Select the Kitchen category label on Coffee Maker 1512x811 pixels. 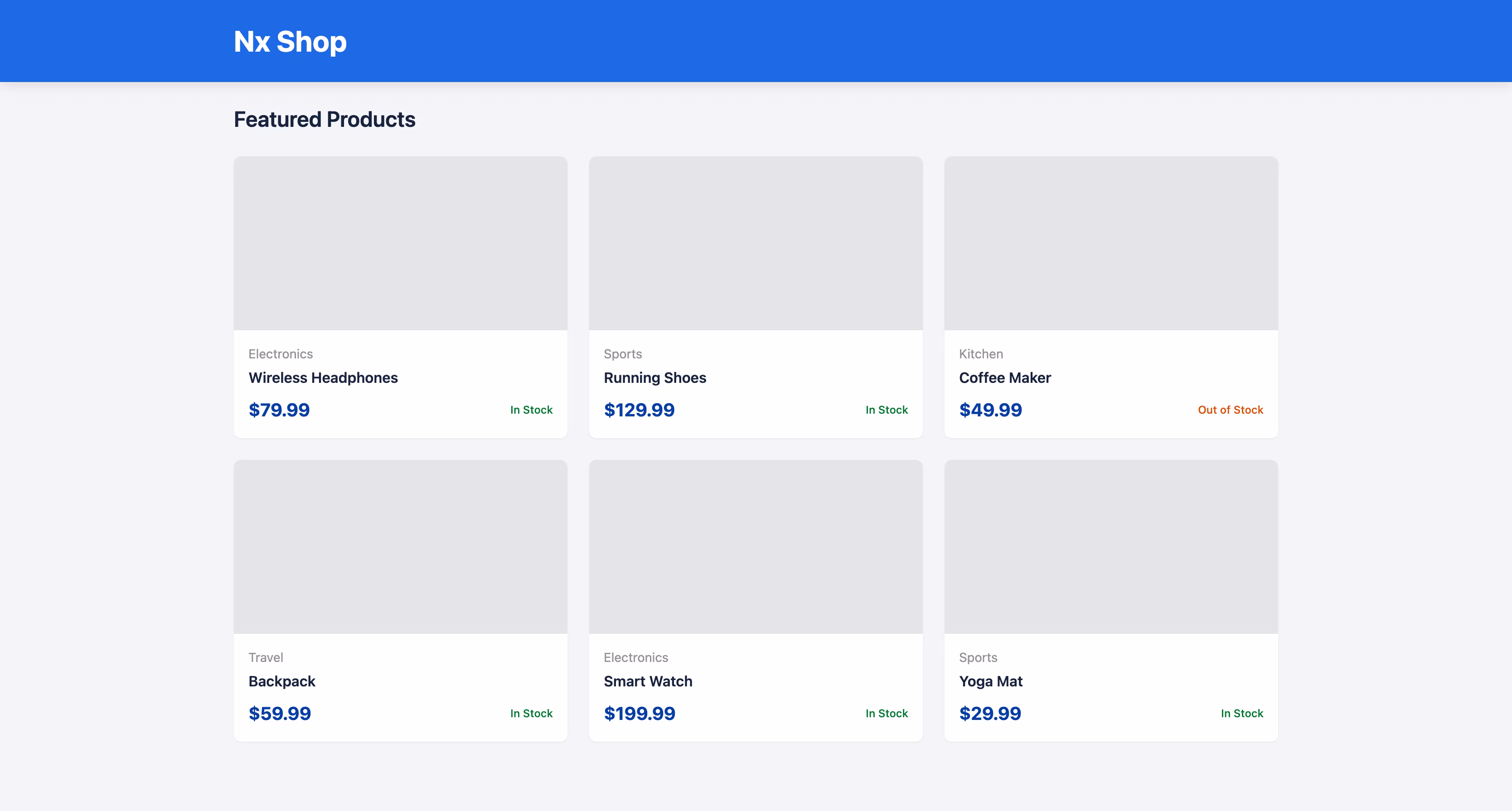point(981,354)
